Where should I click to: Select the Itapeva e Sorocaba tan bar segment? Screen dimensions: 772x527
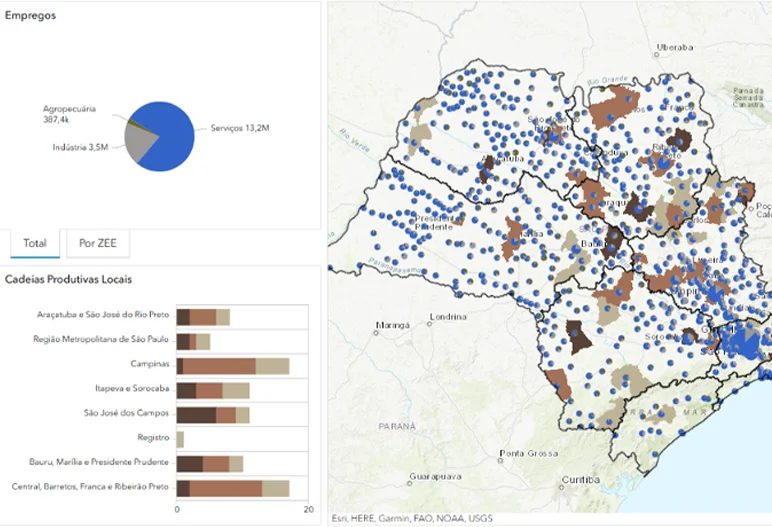236,390
